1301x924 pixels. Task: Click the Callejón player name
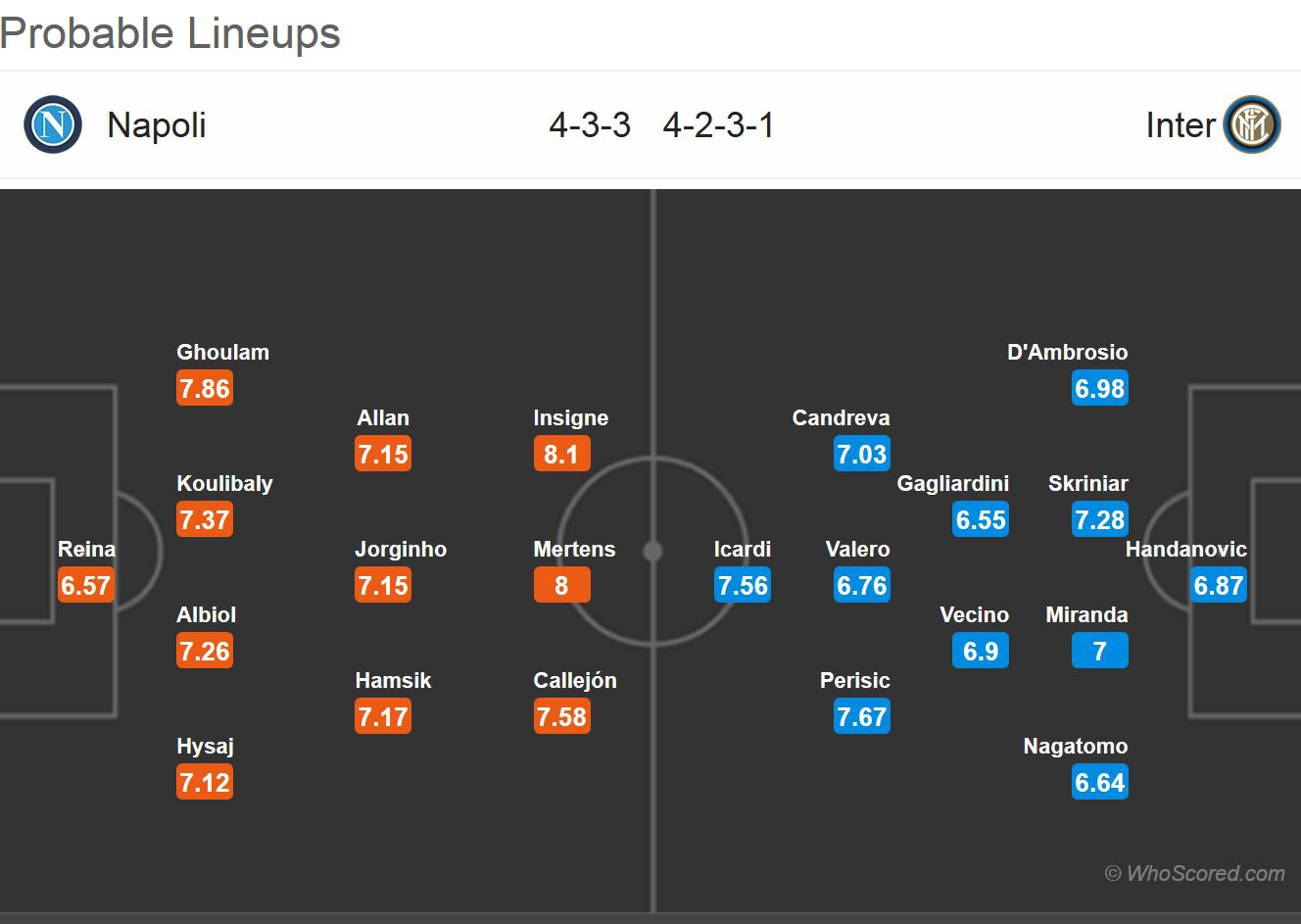point(575,680)
